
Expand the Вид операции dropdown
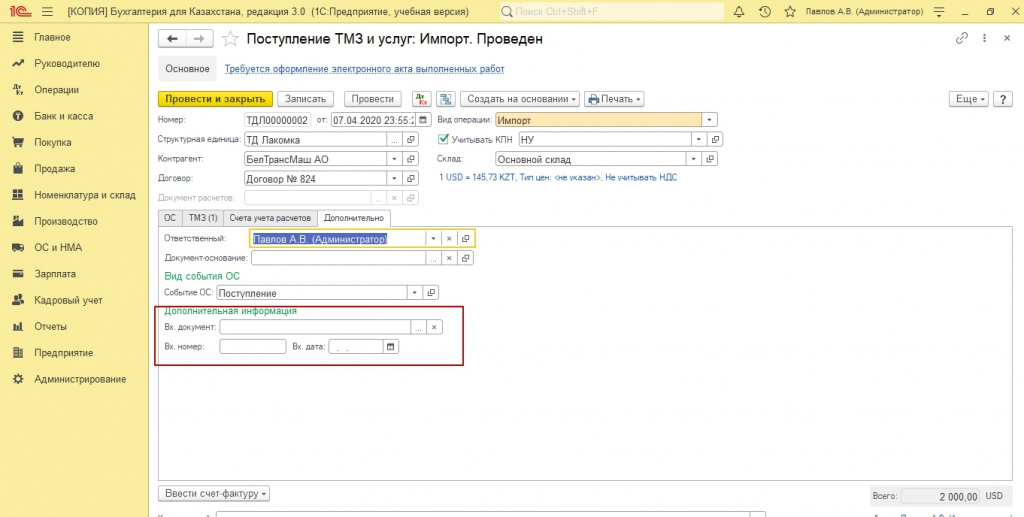tap(709, 120)
